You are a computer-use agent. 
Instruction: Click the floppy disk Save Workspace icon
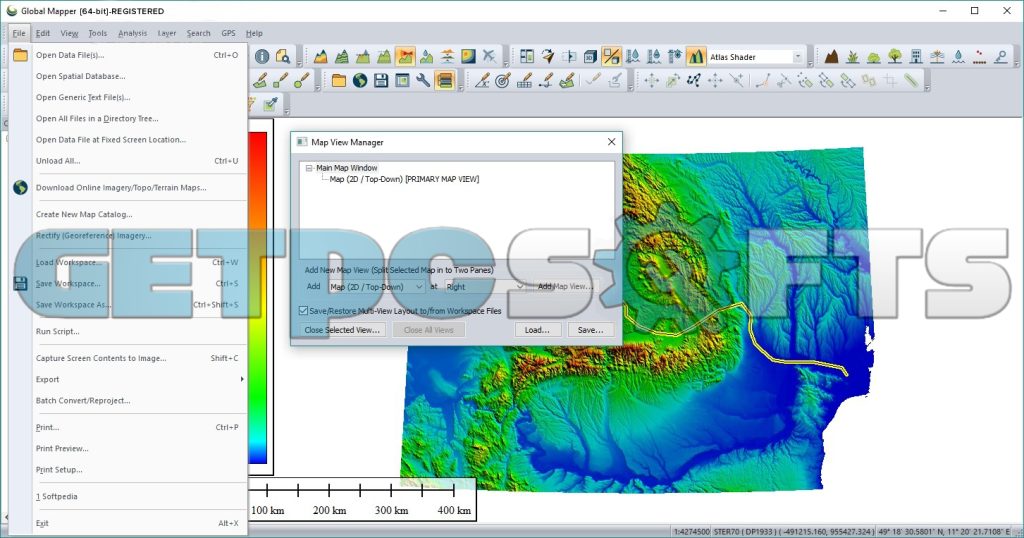click(381, 81)
